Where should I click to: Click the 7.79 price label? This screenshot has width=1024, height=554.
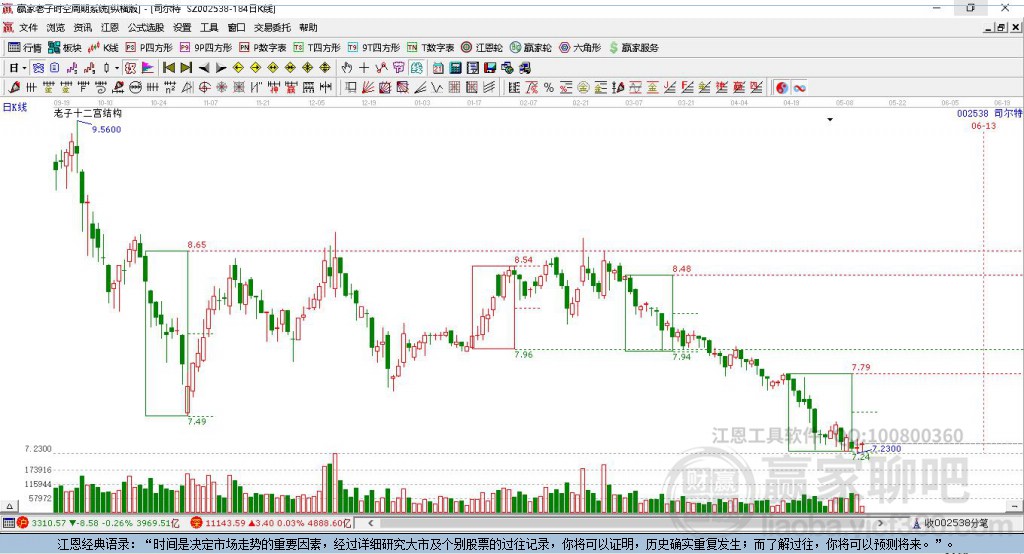pos(861,367)
